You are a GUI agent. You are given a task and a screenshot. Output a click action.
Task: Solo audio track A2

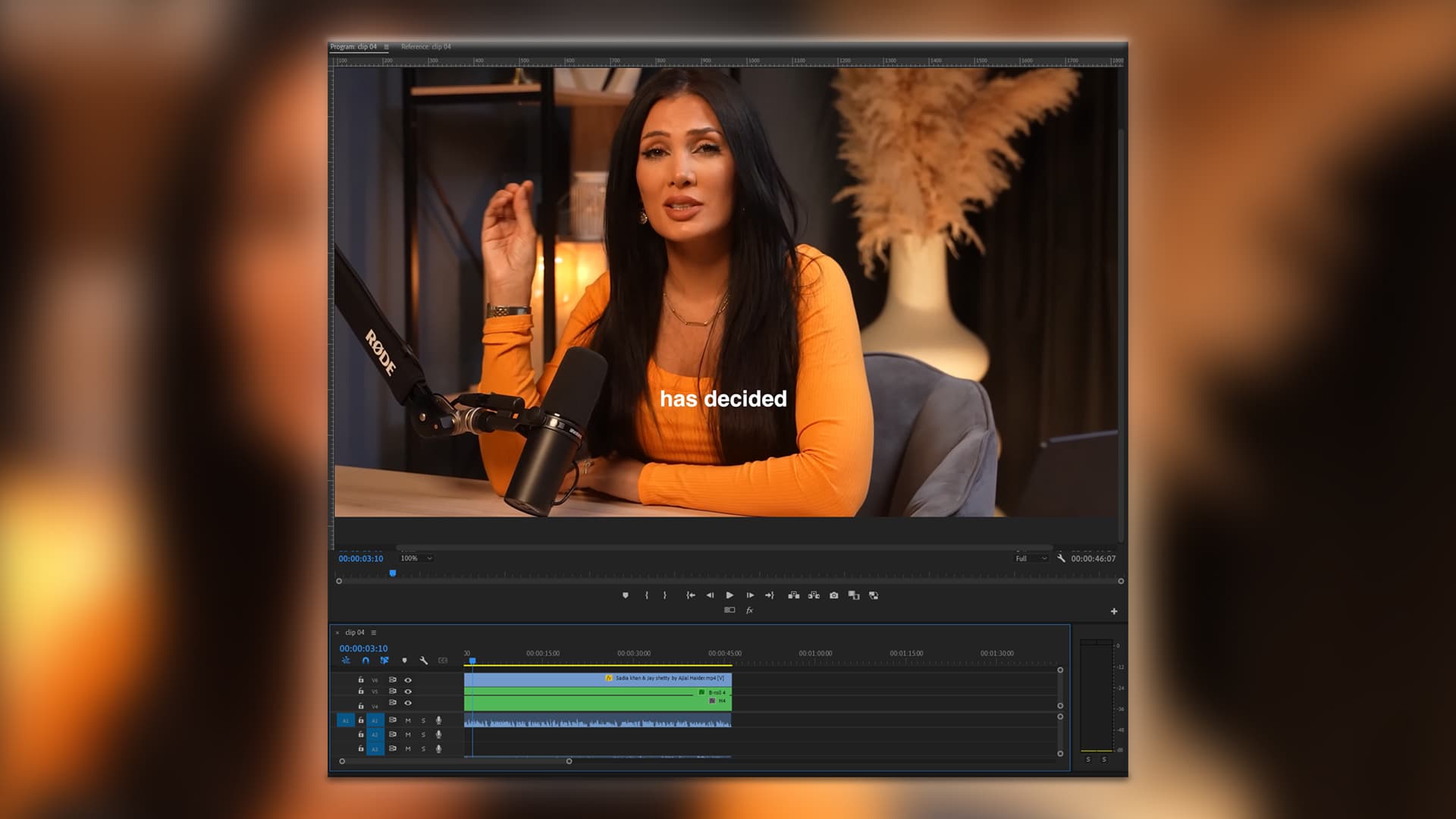(423, 735)
